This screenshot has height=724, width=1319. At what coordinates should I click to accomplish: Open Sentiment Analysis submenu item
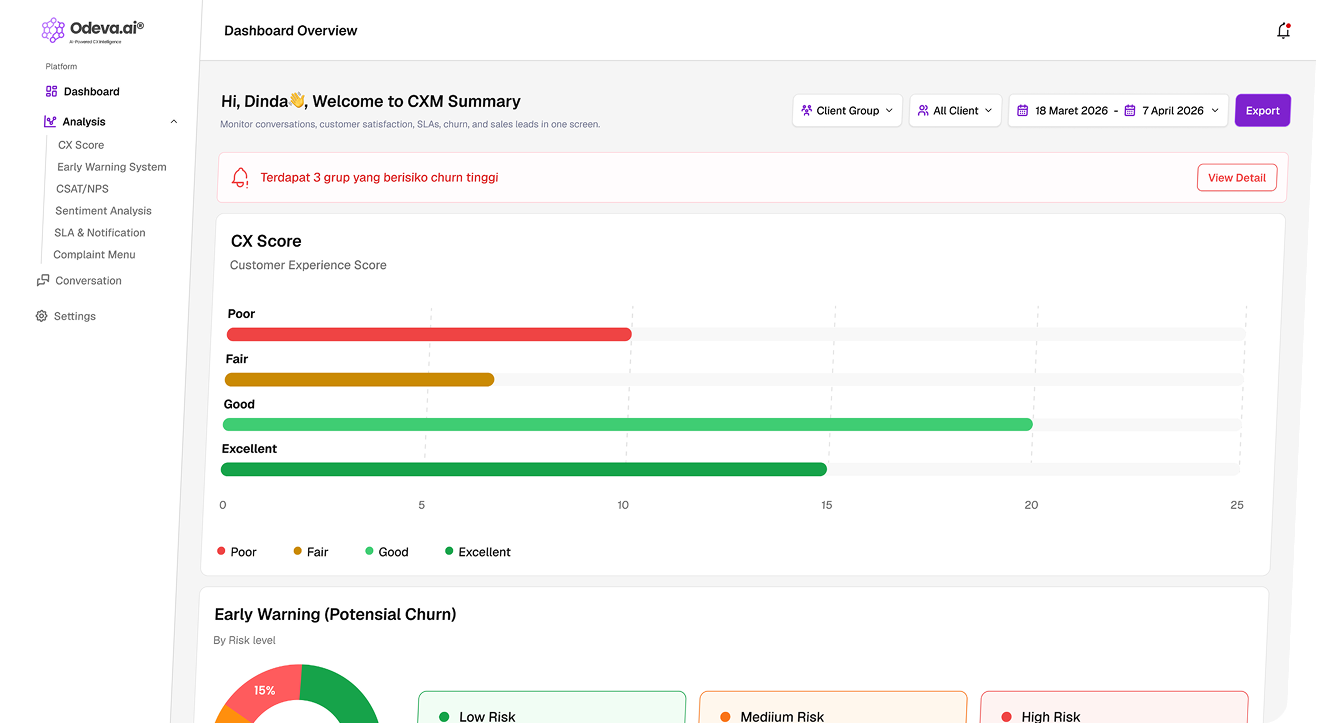(104, 211)
